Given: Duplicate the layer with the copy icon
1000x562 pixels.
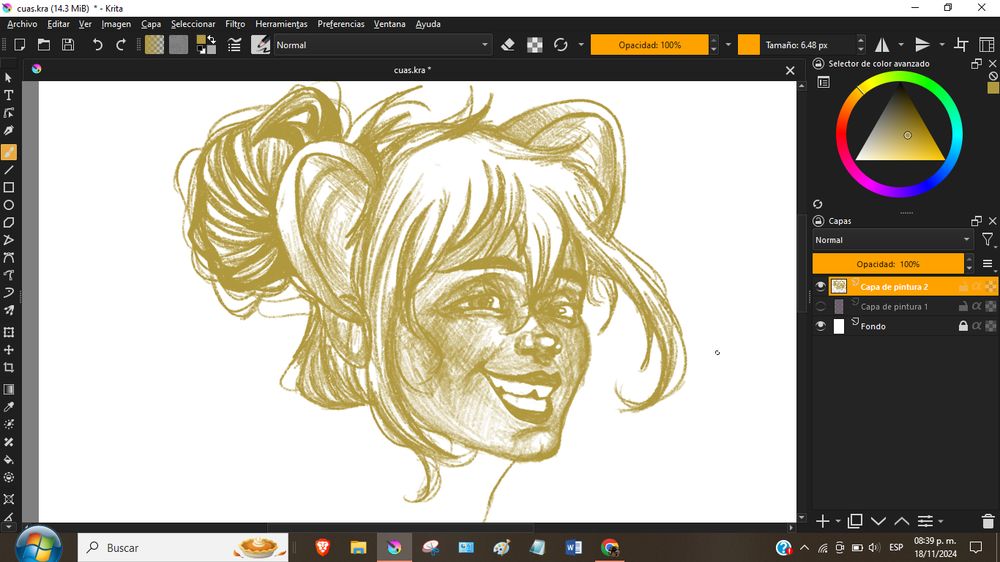Looking at the screenshot, I should (855, 521).
